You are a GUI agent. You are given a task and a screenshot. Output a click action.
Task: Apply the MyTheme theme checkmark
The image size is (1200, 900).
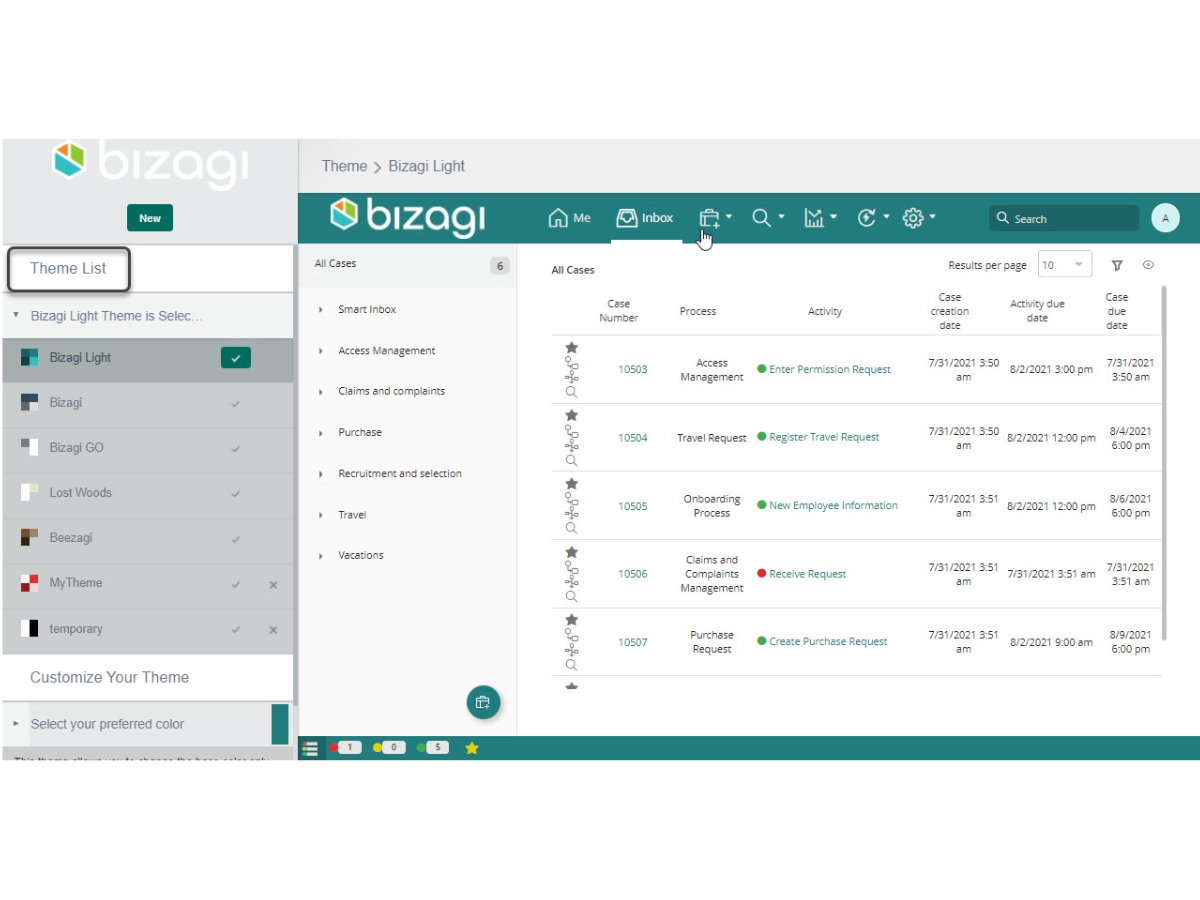point(236,585)
